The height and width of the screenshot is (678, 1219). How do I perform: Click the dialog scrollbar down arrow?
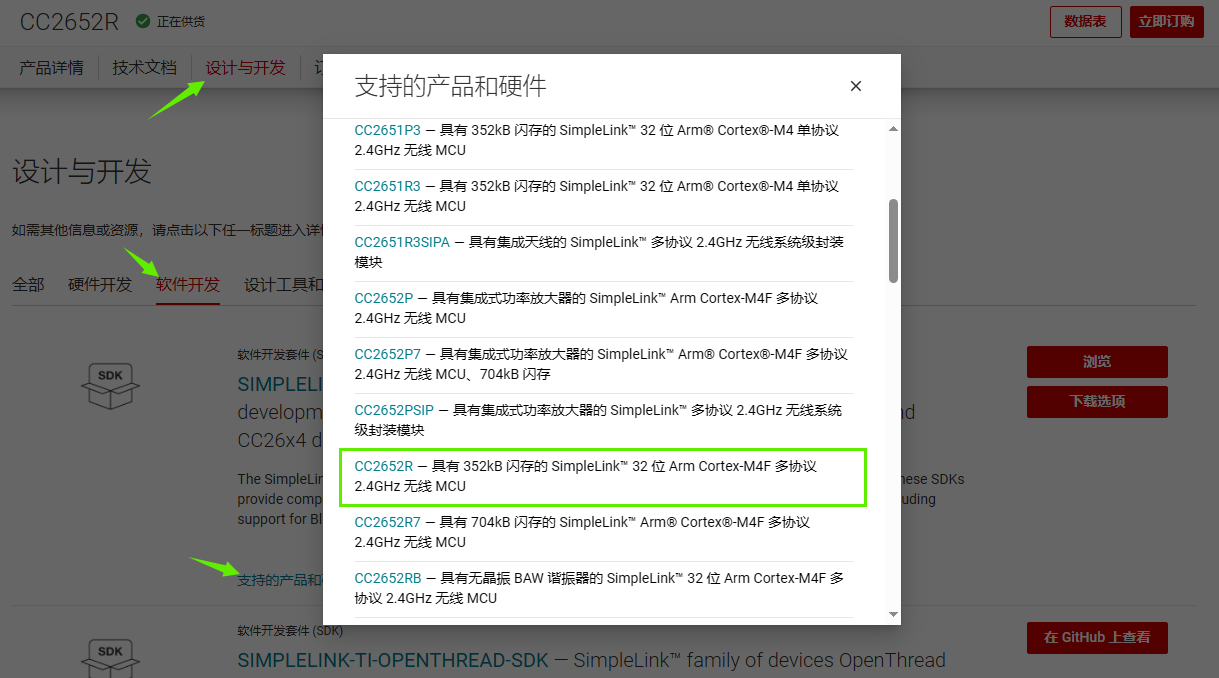pos(893,615)
